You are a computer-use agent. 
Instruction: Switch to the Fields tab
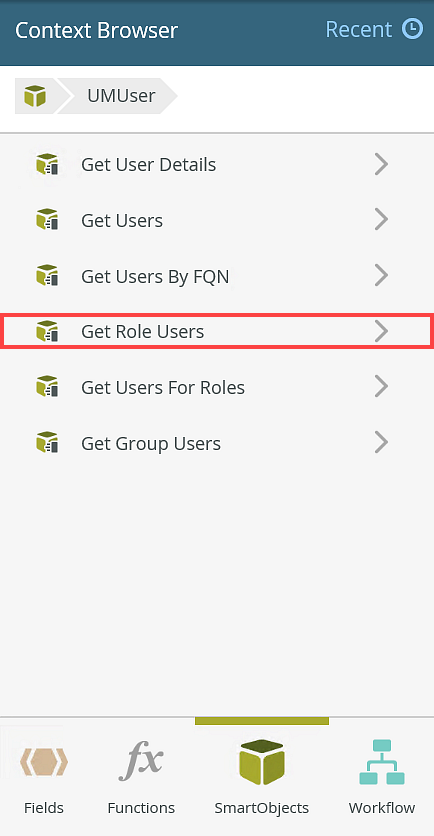pos(44,776)
